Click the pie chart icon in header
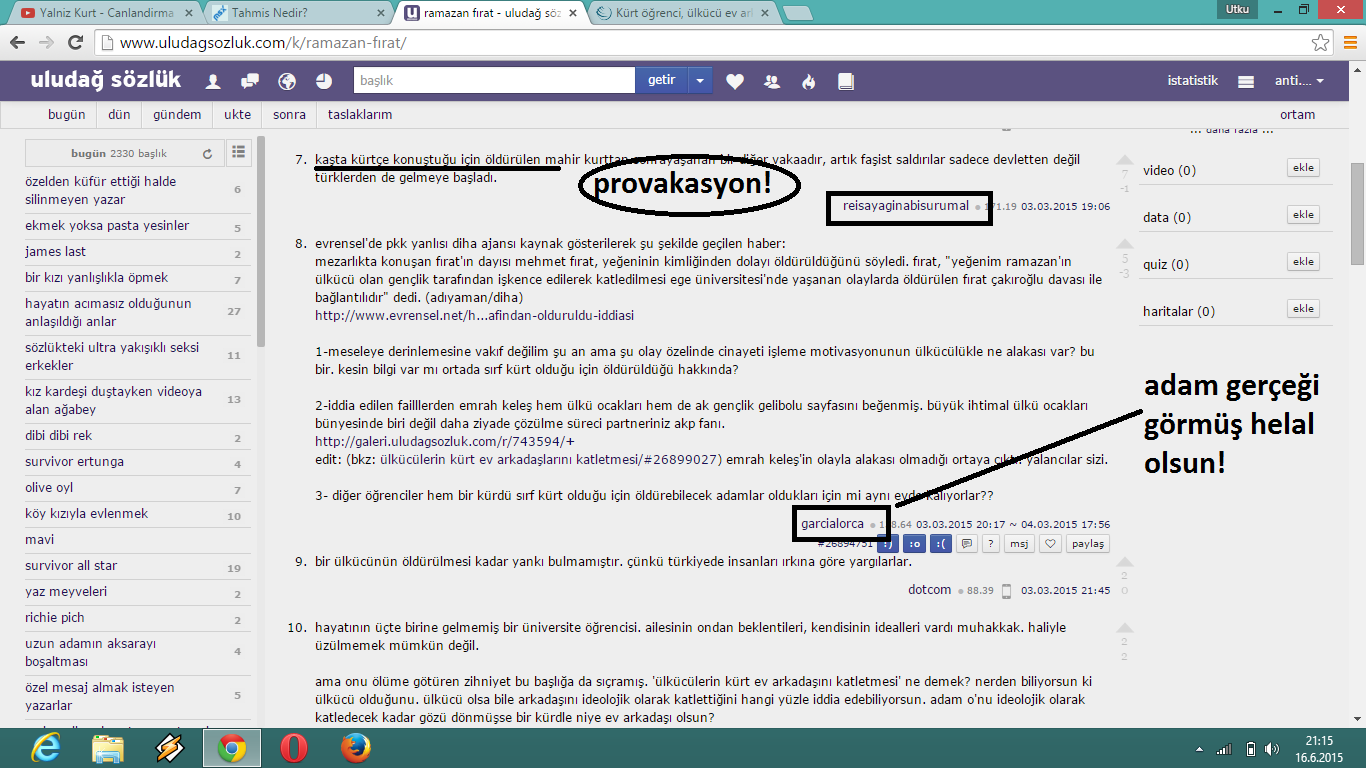The height and width of the screenshot is (768, 1366). (x=323, y=81)
